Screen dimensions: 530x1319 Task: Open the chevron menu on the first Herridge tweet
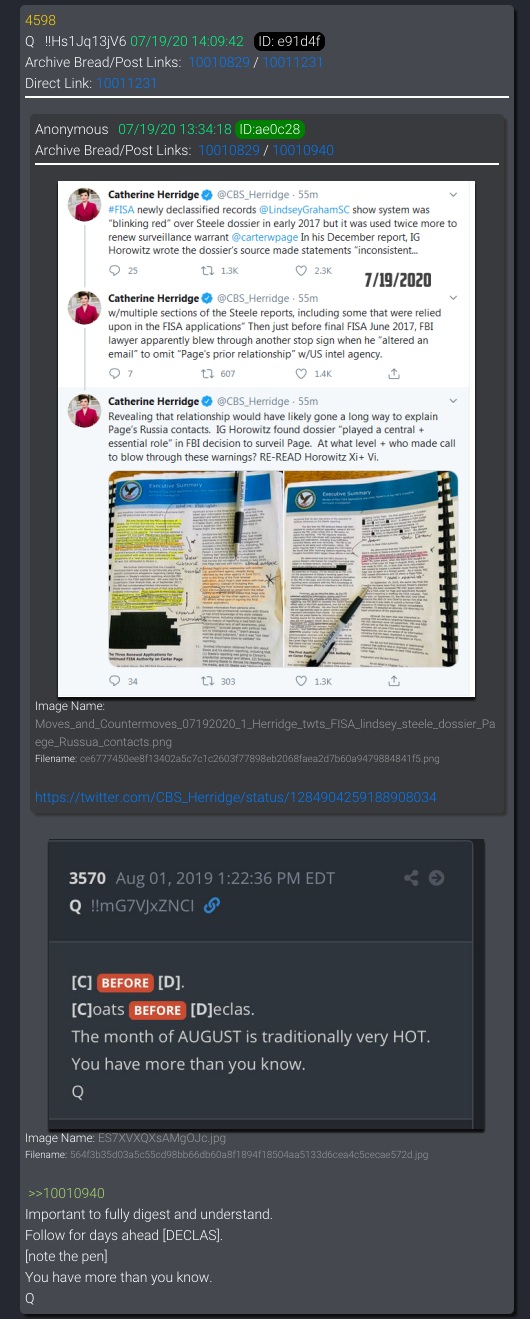coord(452,194)
